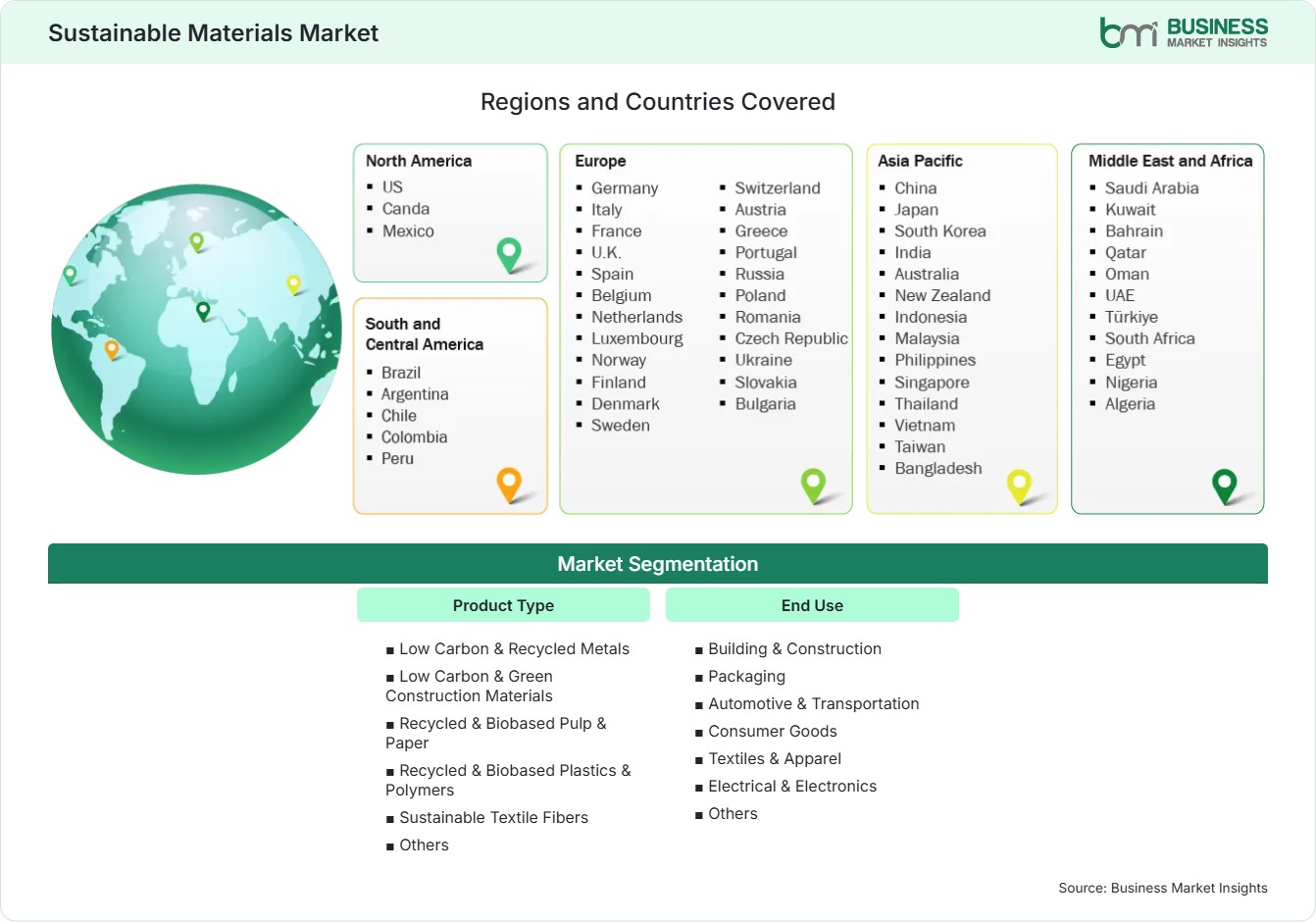Click Low Carbon & Recycled Metals item
This screenshot has width=1316, height=922.
click(508, 648)
